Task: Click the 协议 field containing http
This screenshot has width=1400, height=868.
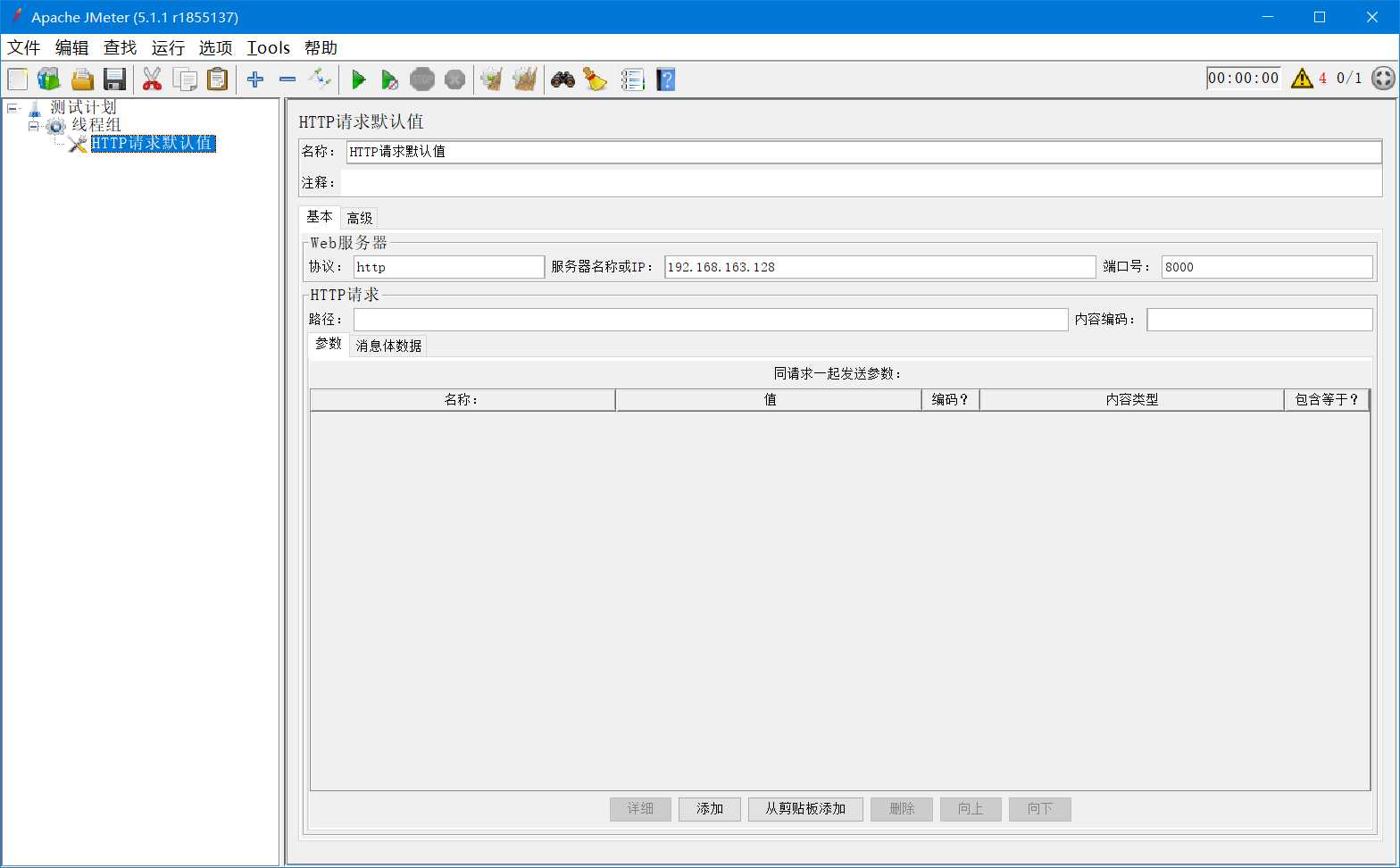Action: point(449,267)
